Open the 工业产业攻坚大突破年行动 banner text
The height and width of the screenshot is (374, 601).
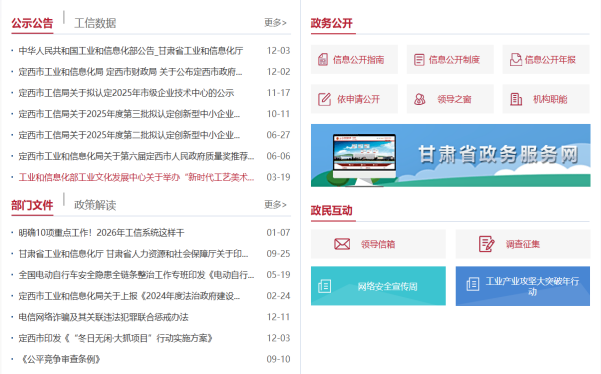[x=532, y=286]
